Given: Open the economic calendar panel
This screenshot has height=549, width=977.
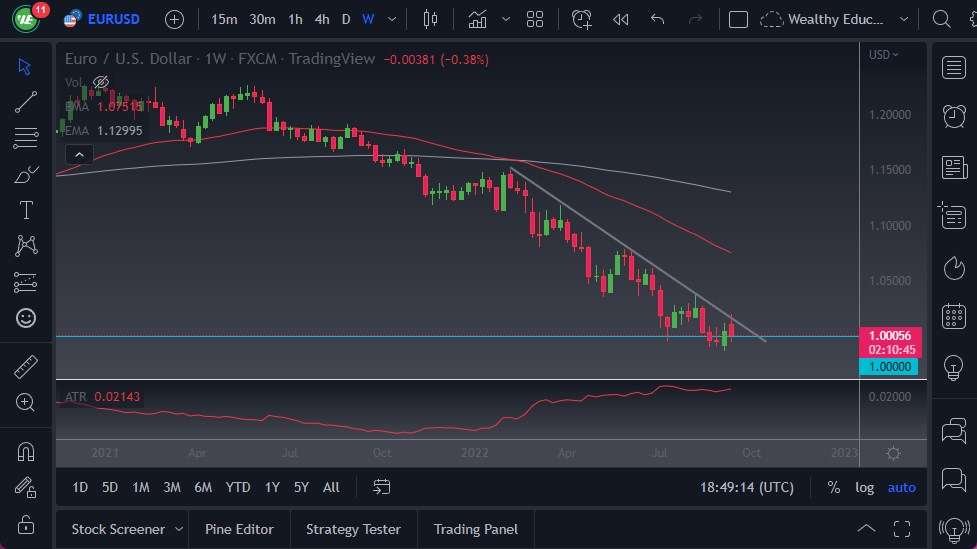Looking at the screenshot, I should click(954, 316).
